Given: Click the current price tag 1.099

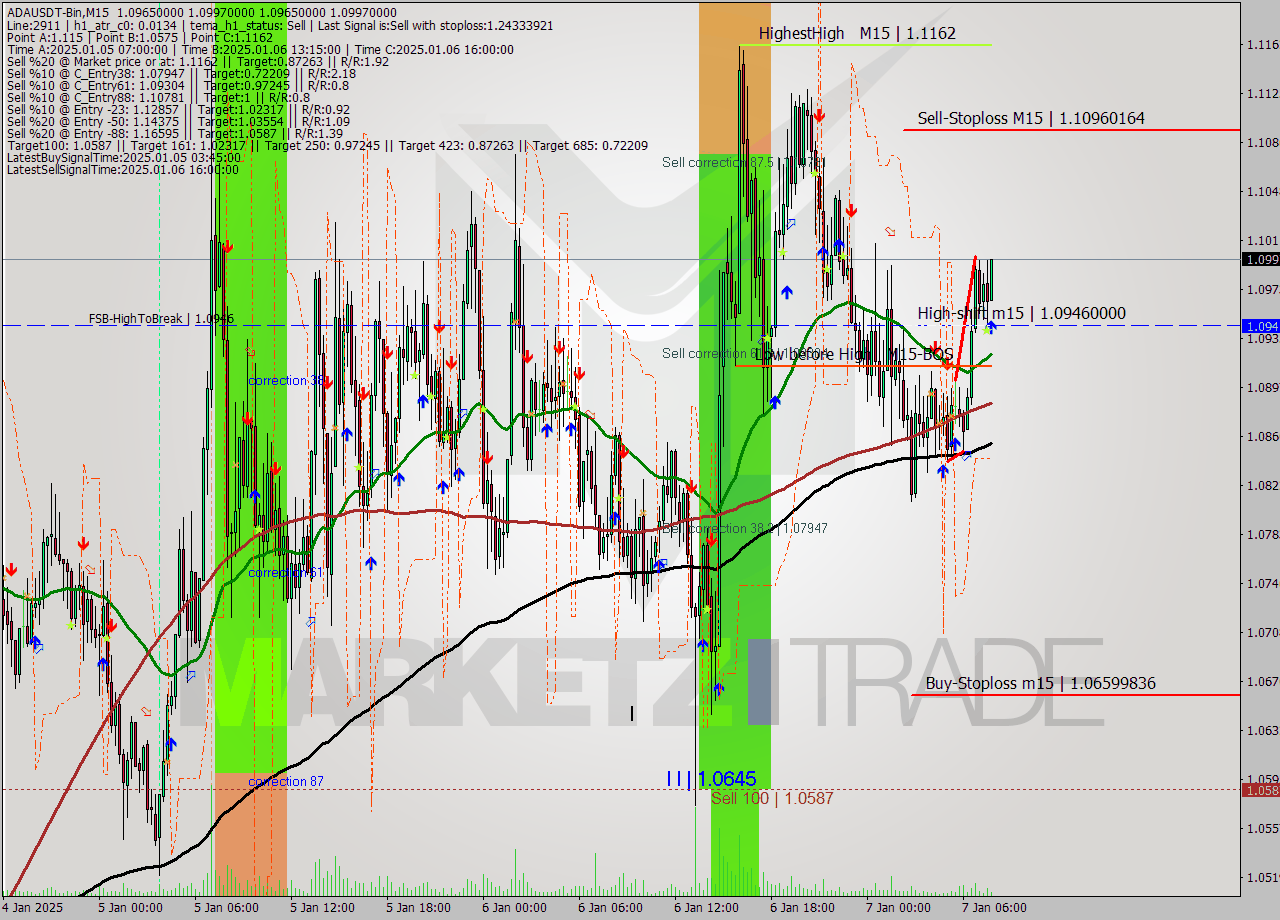Looking at the screenshot, I should (1259, 259).
